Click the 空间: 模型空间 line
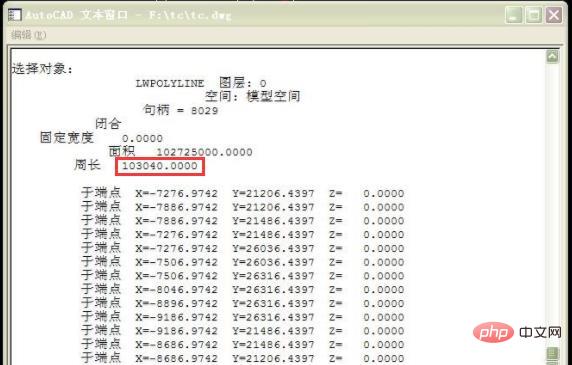The image size is (572, 365). 252,97
